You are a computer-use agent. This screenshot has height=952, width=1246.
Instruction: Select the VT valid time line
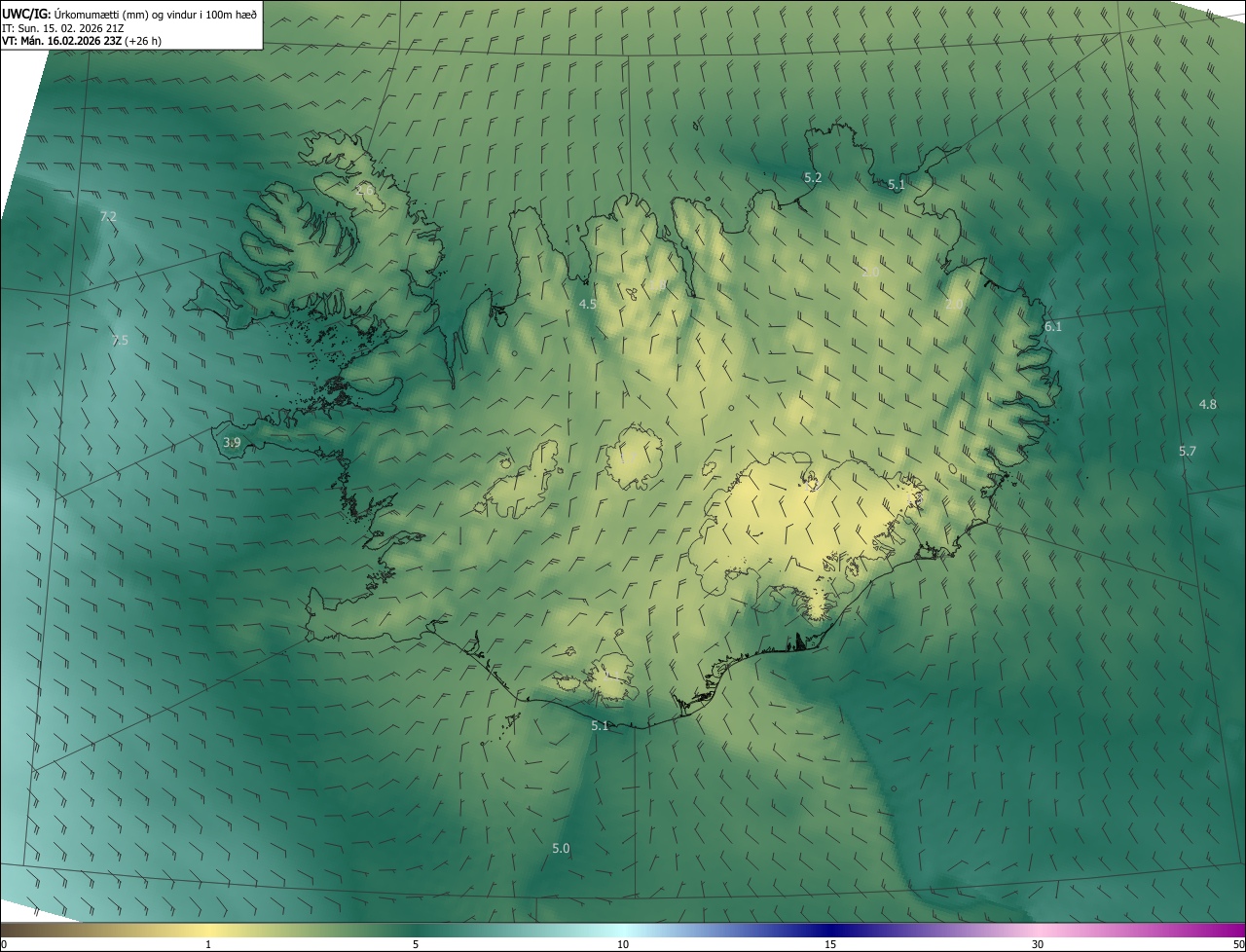pyautogui.click(x=82, y=41)
